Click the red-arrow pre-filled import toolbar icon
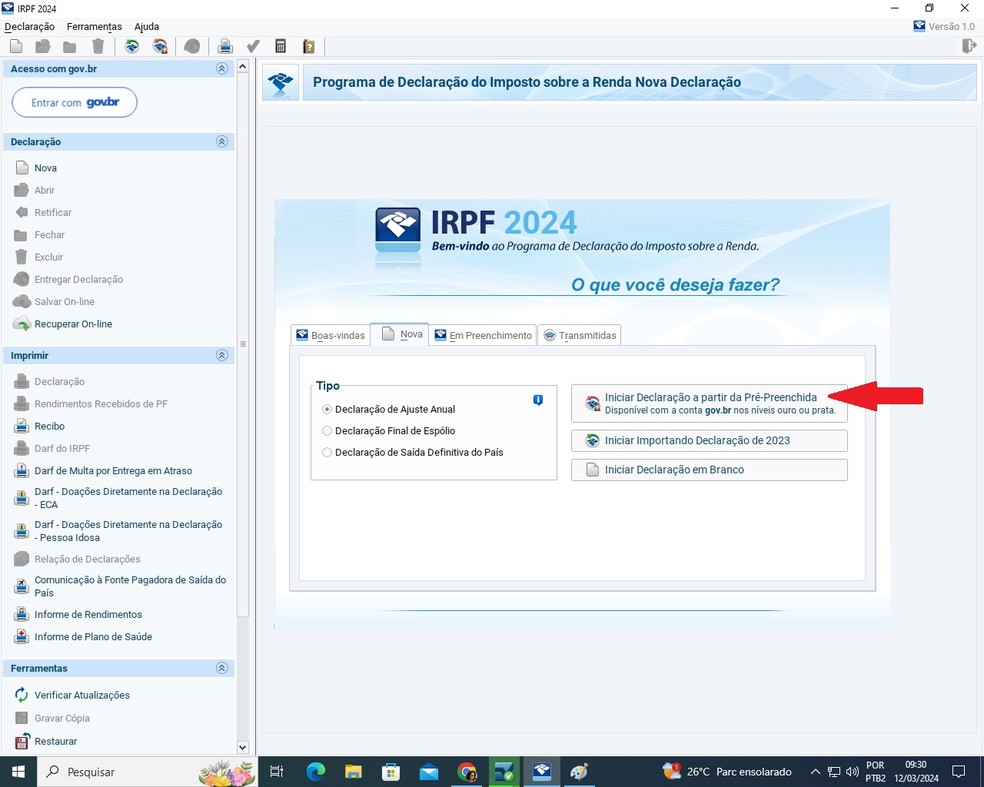 [160, 46]
